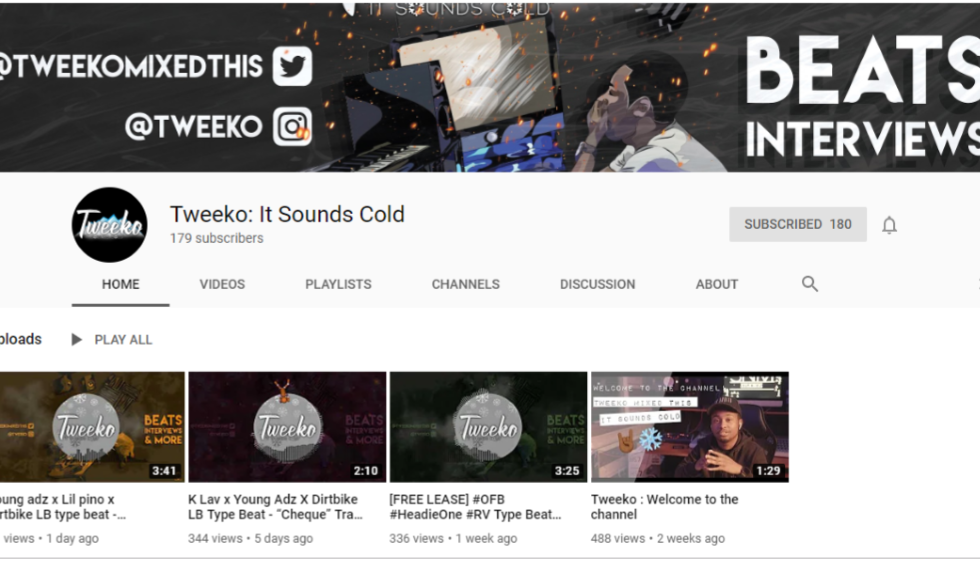Click the channel name Tweeko: It Sounds Cold
This screenshot has height=561, width=980.
click(x=288, y=214)
